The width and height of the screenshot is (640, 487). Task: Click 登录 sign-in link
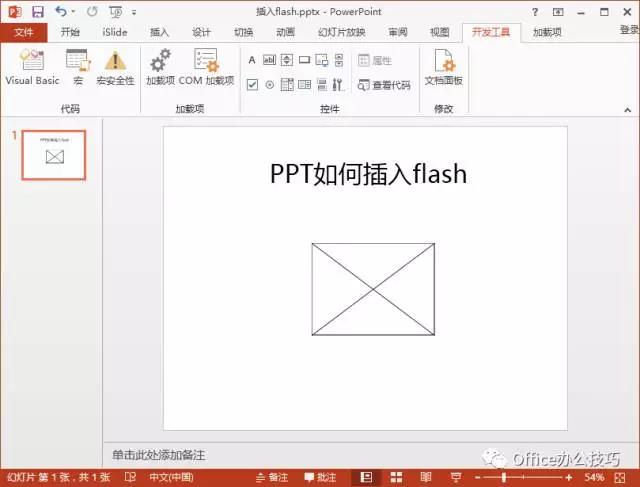pyautogui.click(x=629, y=30)
